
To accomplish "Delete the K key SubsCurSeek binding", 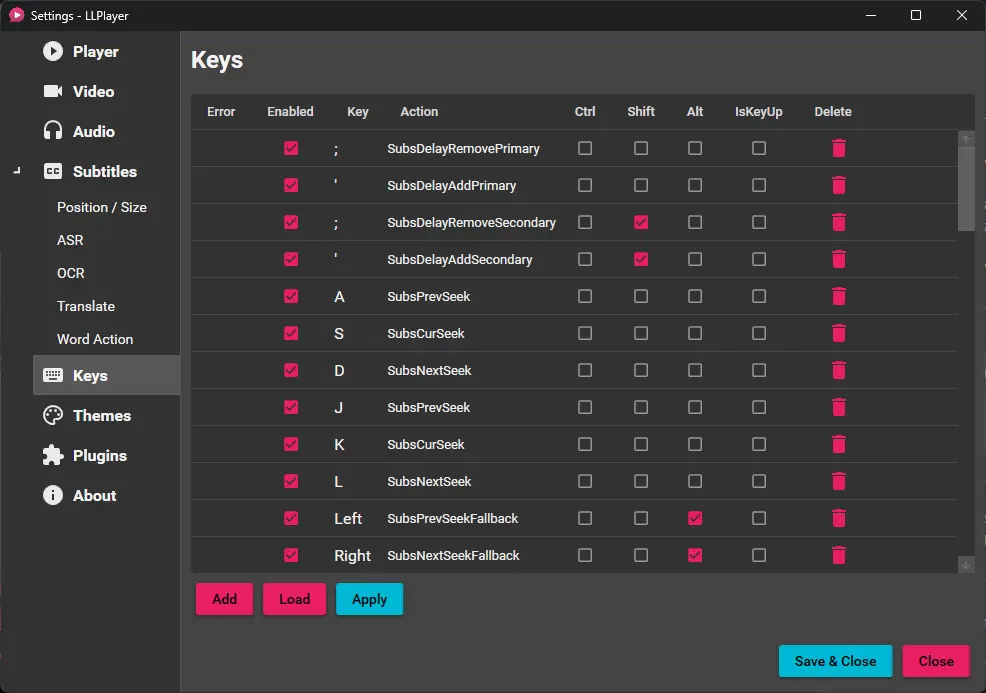I will pyautogui.click(x=839, y=445).
